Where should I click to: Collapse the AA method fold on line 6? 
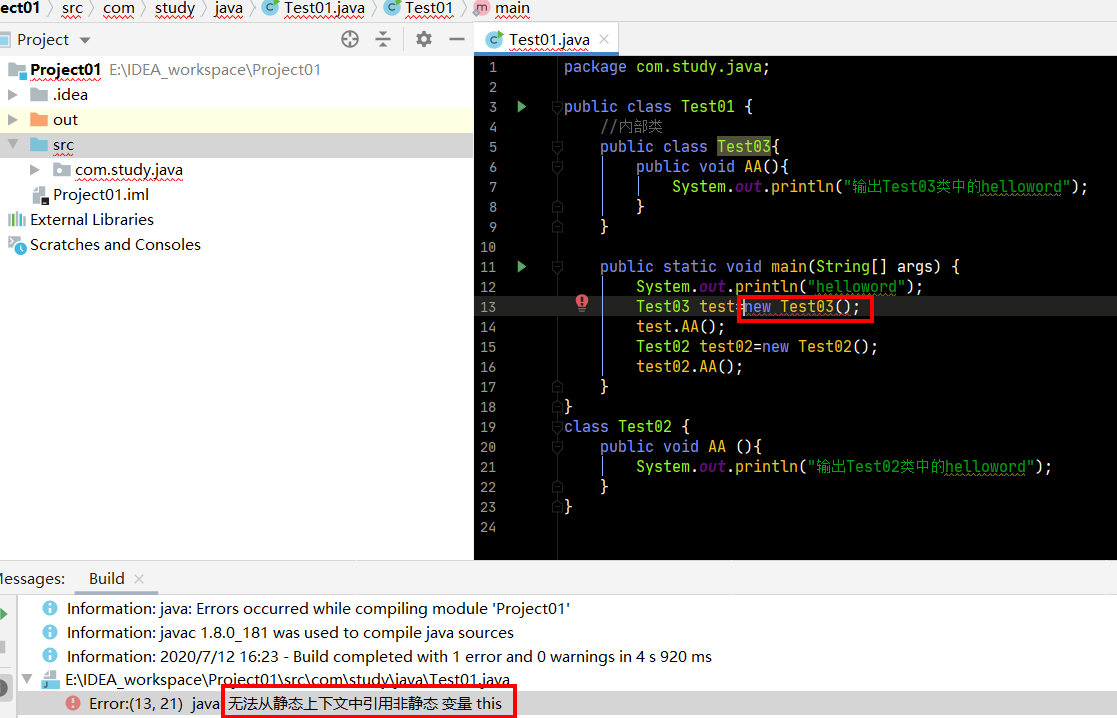tap(557, 167)
